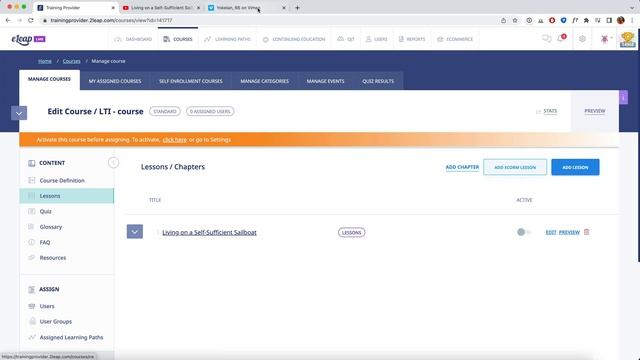
Task: Toggle the Active switch for Sailboat lesson
Action: [x=524, y=232]
